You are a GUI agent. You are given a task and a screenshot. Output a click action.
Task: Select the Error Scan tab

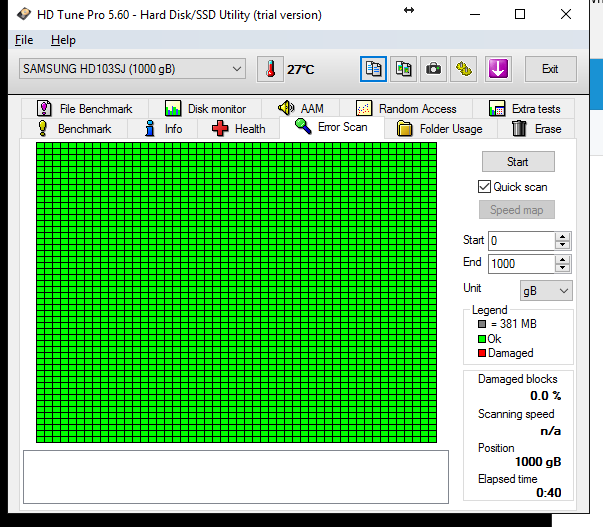331,127
